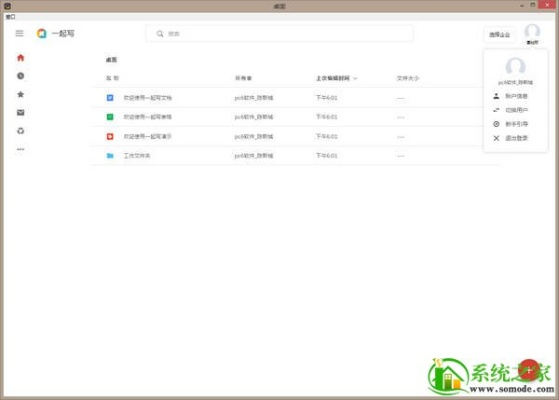Screen dimensions: 559x400
Task: Open inbox via envelope sidebar icon
Action: [x=21, y=113]
